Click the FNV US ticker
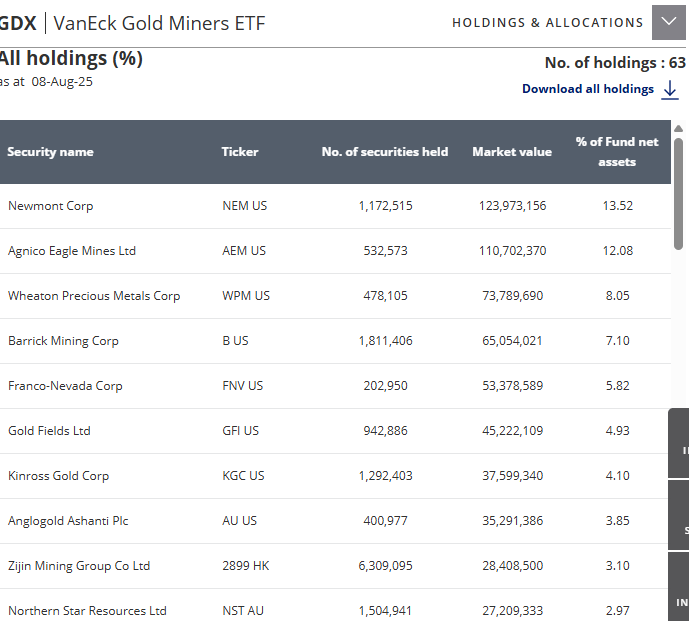Screen dimensions: 689x621 click(x=243, y=386)
